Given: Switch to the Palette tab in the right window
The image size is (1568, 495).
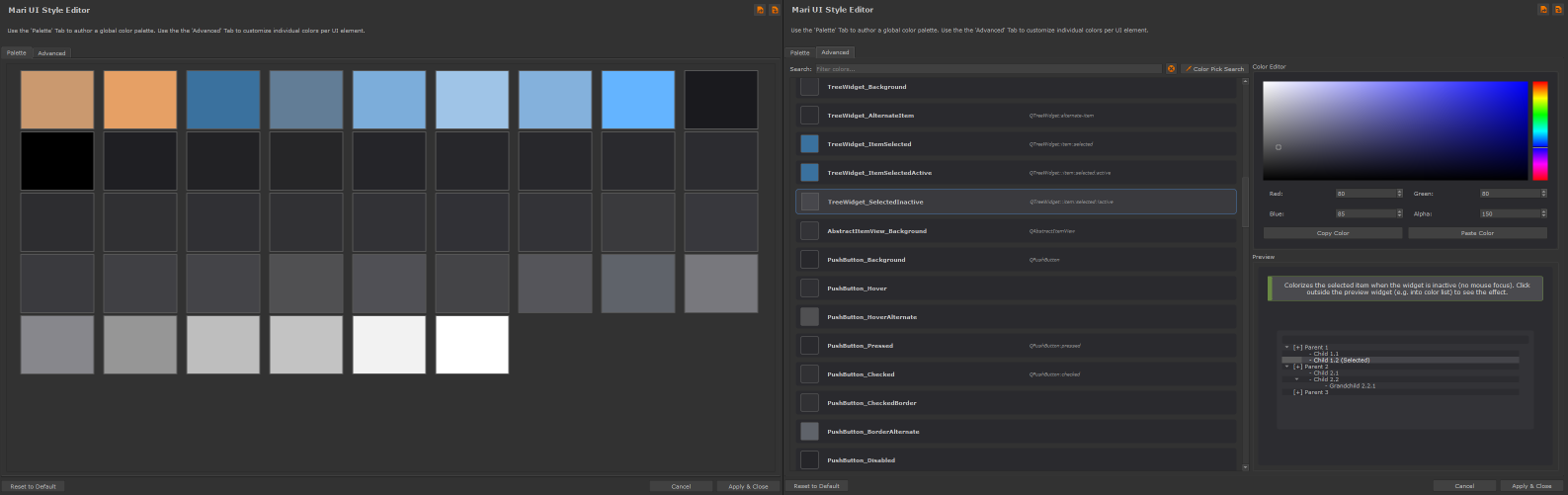Looking at the screenshot, I should click(x=799, y=53).
